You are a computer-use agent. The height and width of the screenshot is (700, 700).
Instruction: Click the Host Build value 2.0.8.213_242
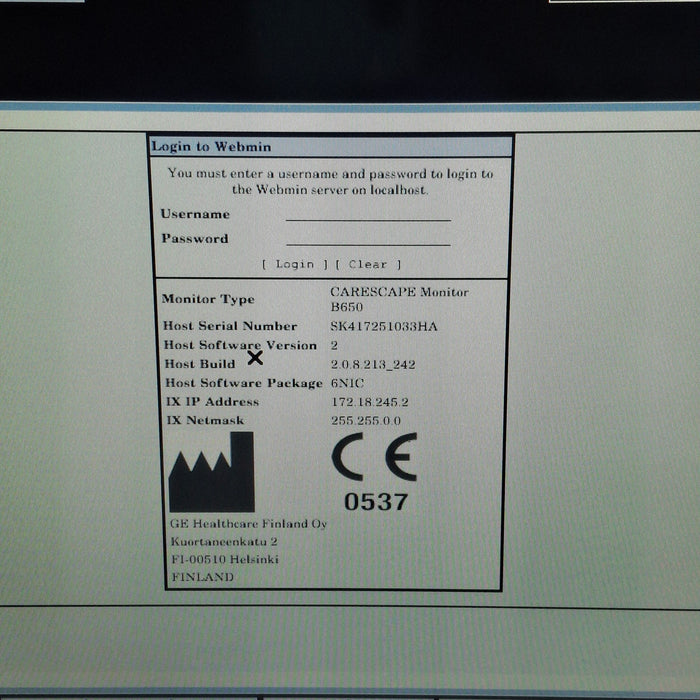point(372,365)
